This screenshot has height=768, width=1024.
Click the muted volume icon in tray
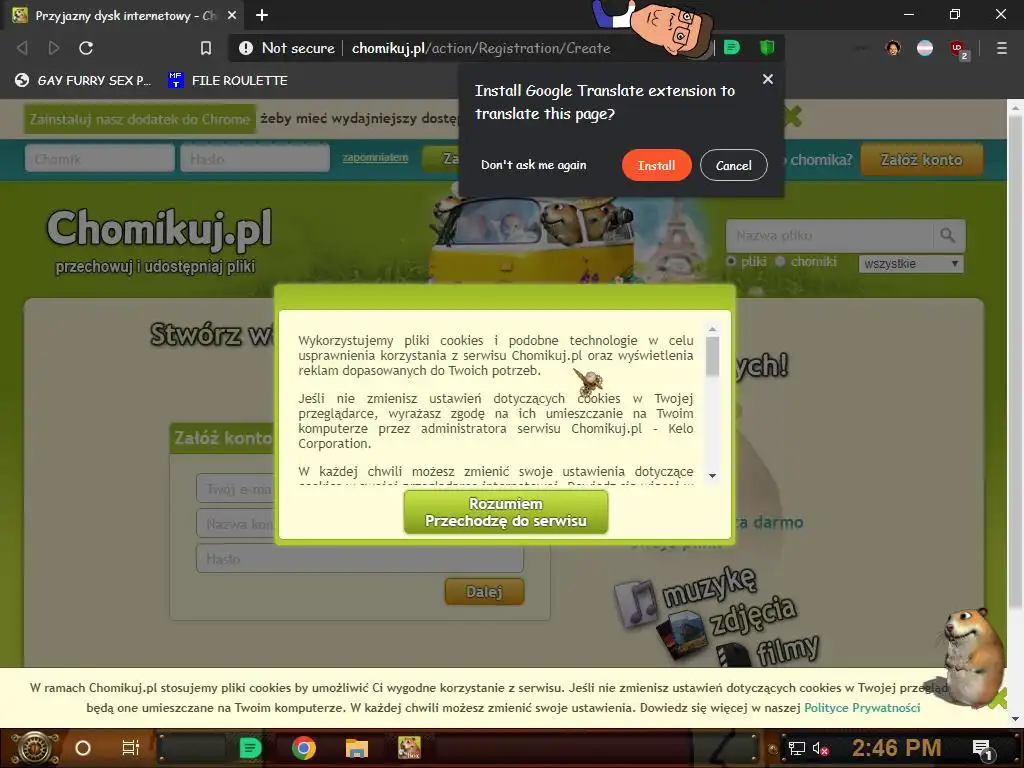click(820, 748)
